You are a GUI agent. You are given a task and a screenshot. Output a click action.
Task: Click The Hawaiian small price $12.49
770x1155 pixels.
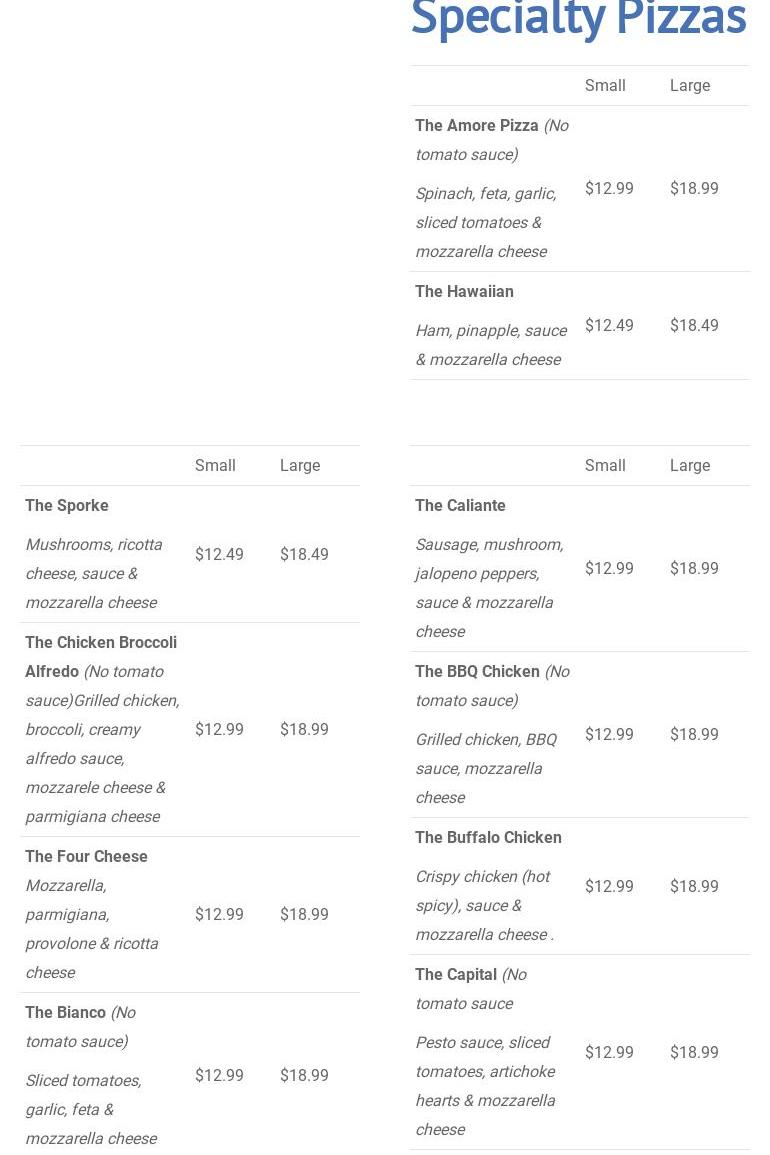click(x=609, y=326)
